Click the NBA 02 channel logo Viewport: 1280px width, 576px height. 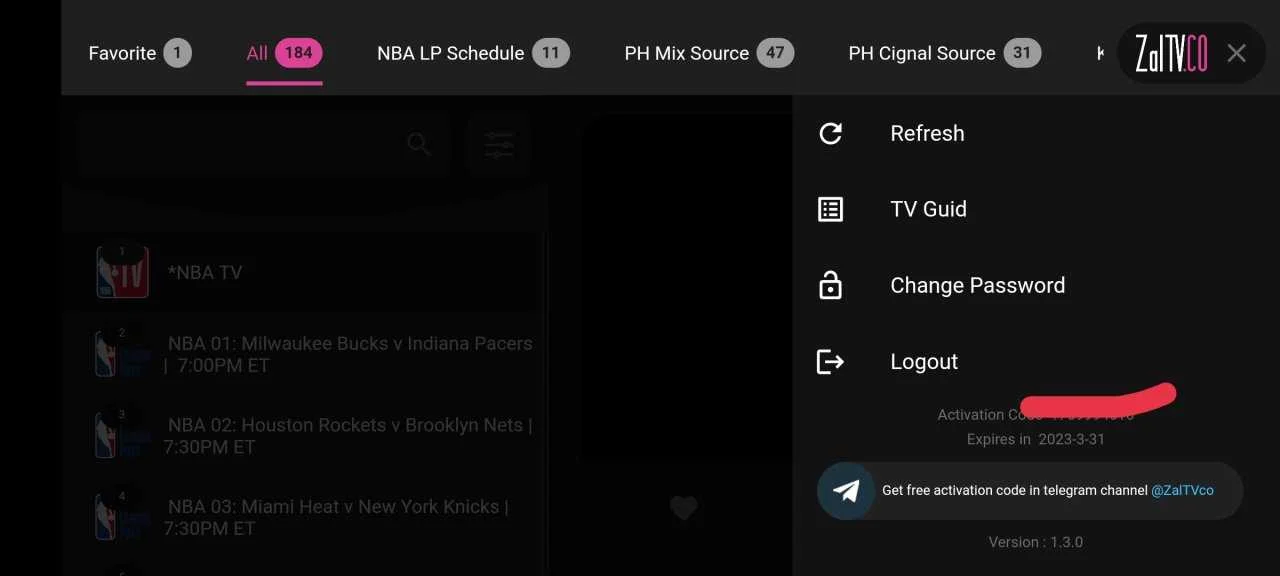point(123,436)
